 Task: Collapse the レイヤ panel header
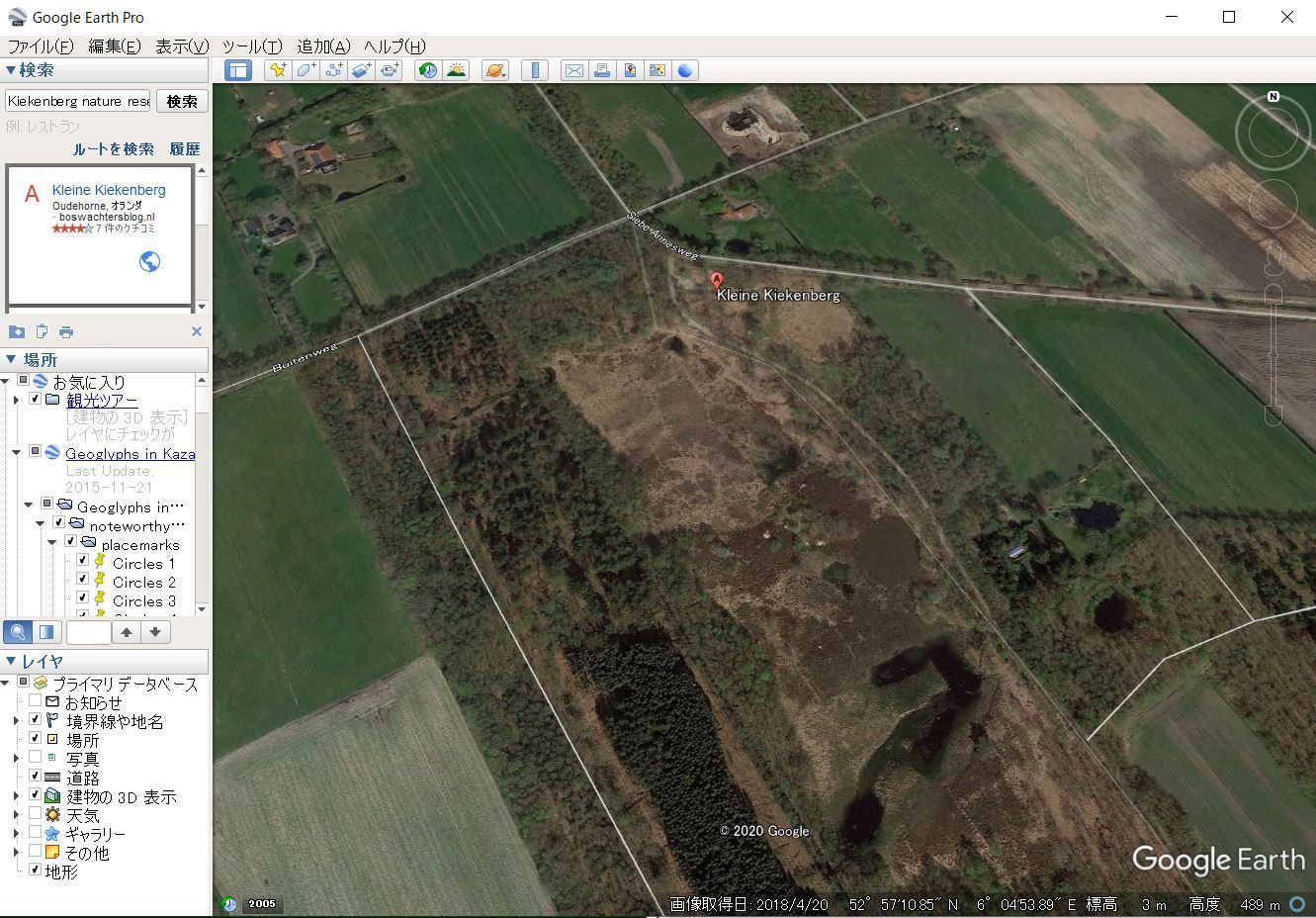pyautogui.click(x=105, y=662)
